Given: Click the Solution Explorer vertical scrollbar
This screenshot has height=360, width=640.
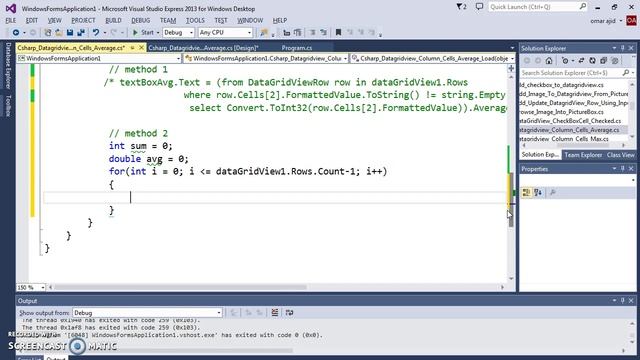Looking at the screenshot, I should point(632,110).
